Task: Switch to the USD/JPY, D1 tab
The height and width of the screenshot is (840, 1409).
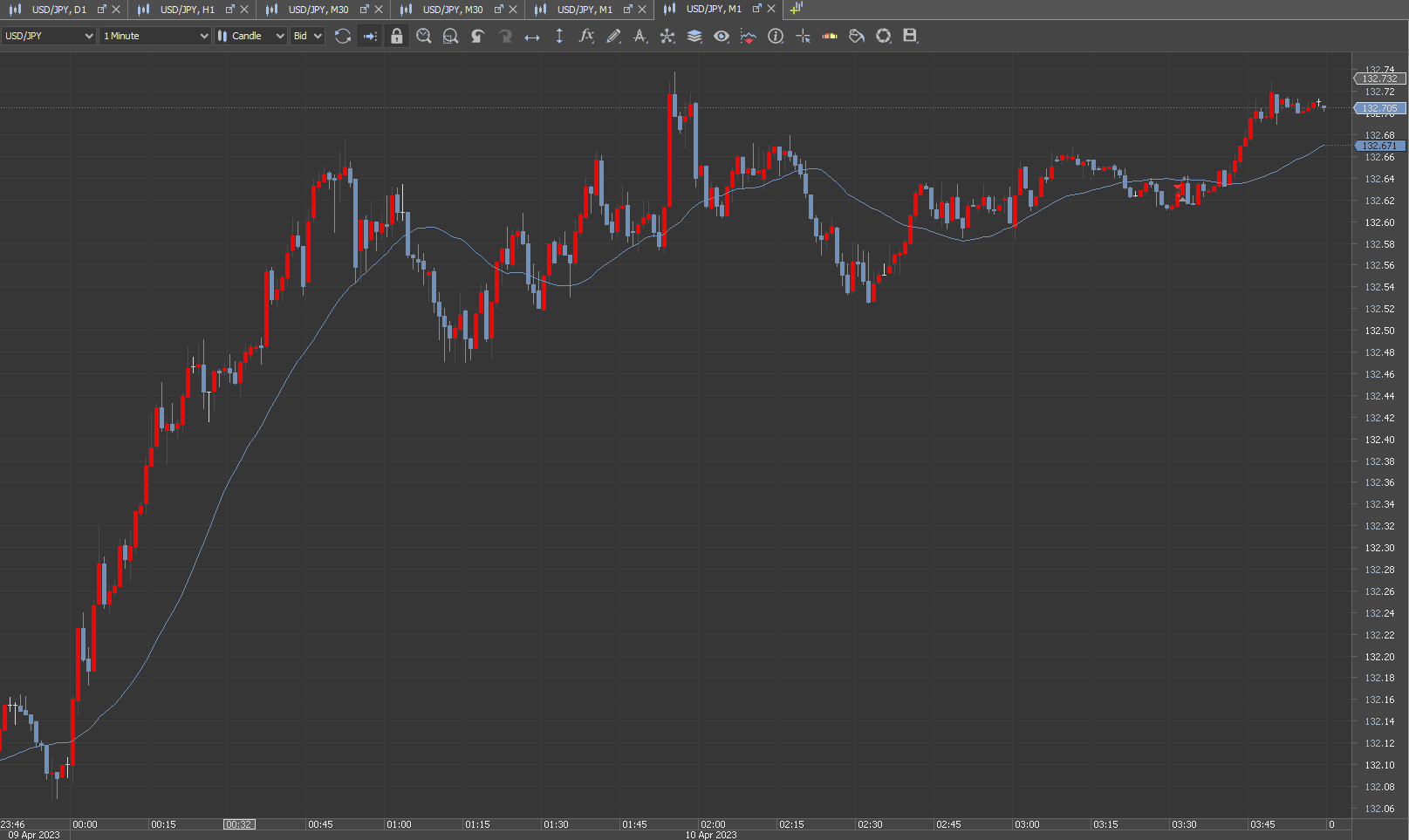Action: pos(58,10)
